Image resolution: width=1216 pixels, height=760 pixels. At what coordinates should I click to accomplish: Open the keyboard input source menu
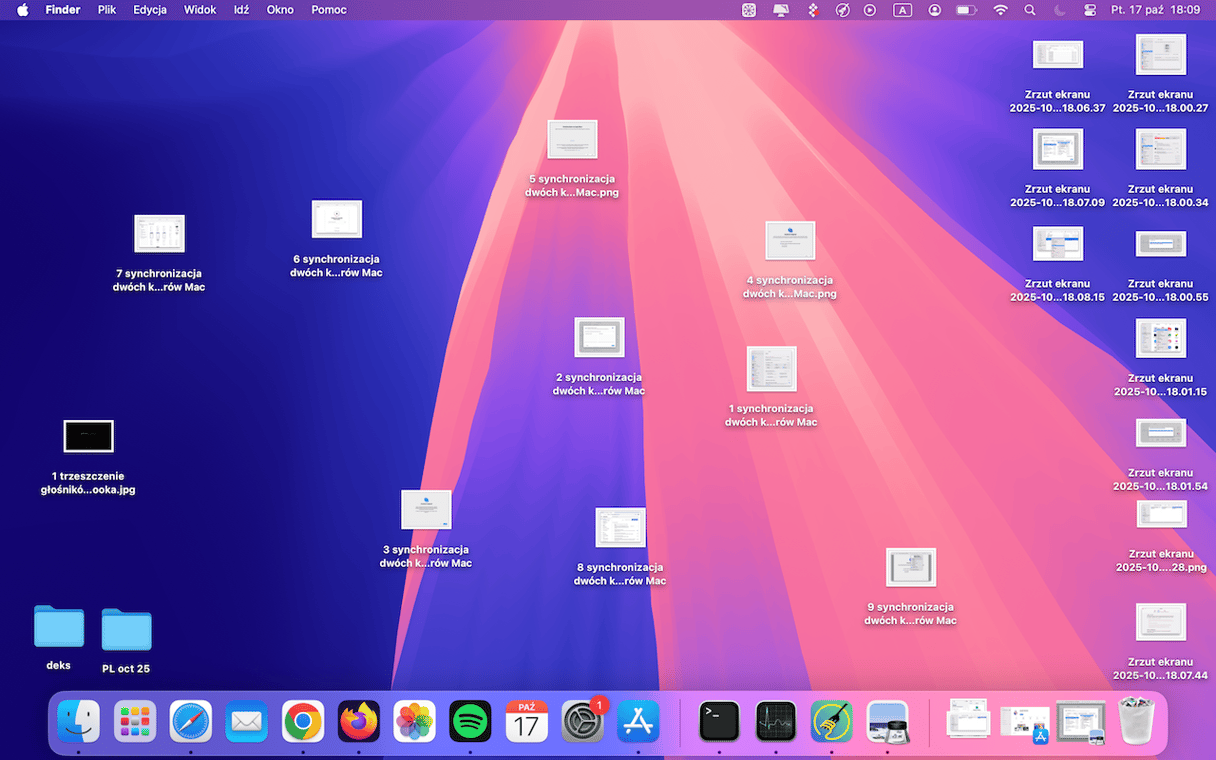(902, 10)
